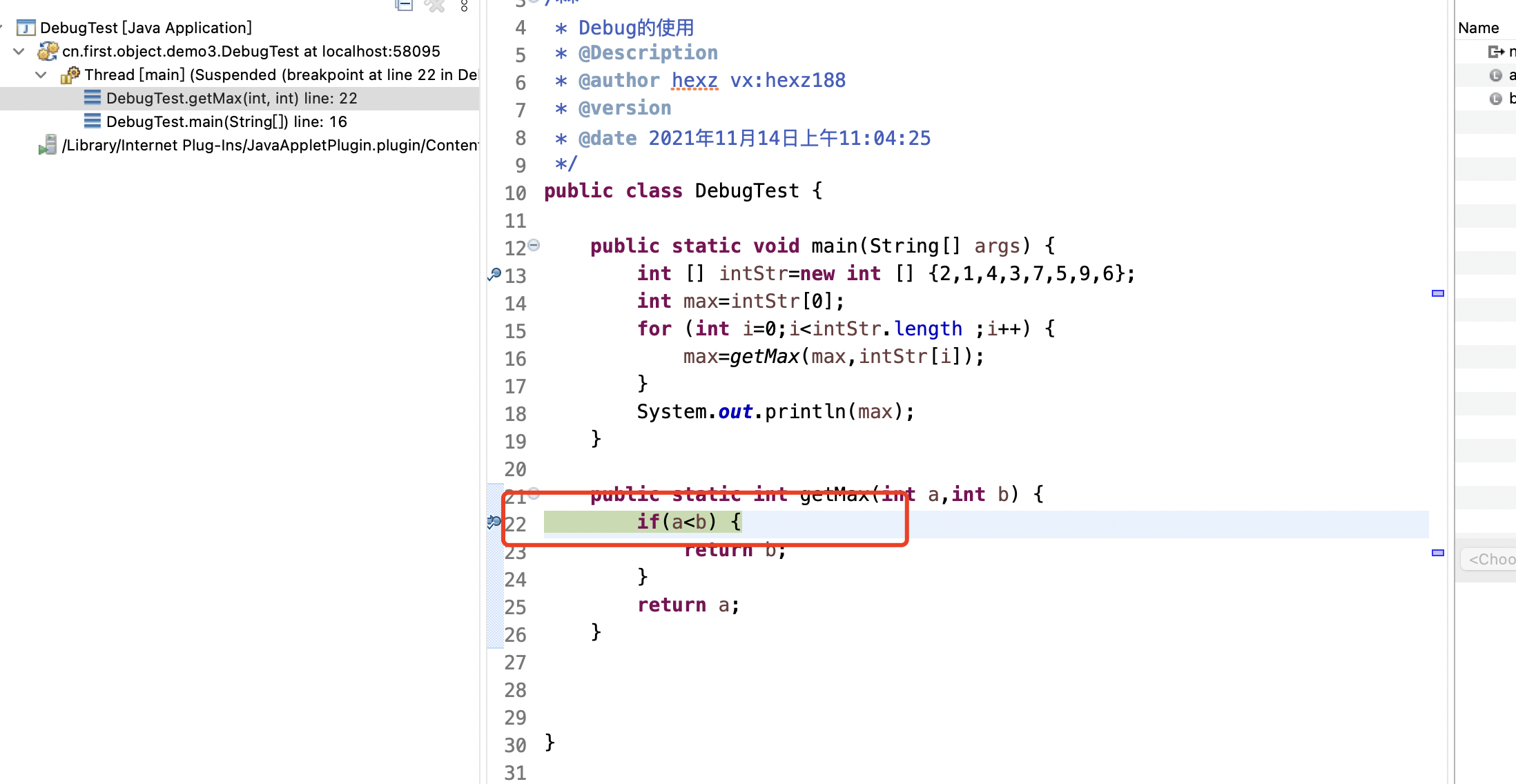
Task: Click the Thread [main] suspended thread icon
Action: pyautogui.click(x=70, y=75)
